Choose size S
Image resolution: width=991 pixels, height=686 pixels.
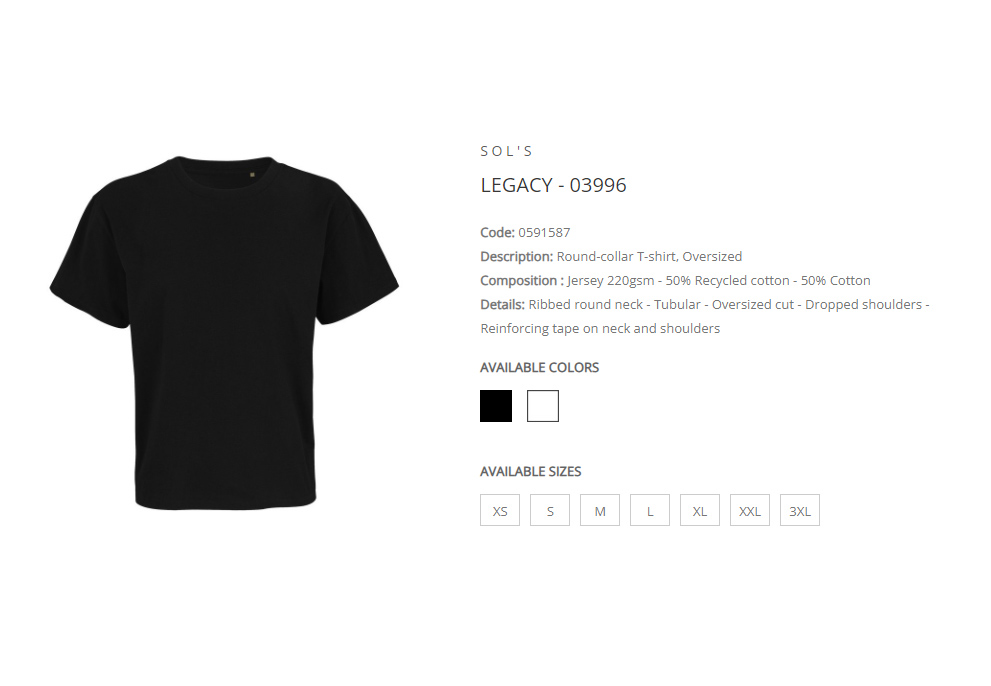point(550,510)
